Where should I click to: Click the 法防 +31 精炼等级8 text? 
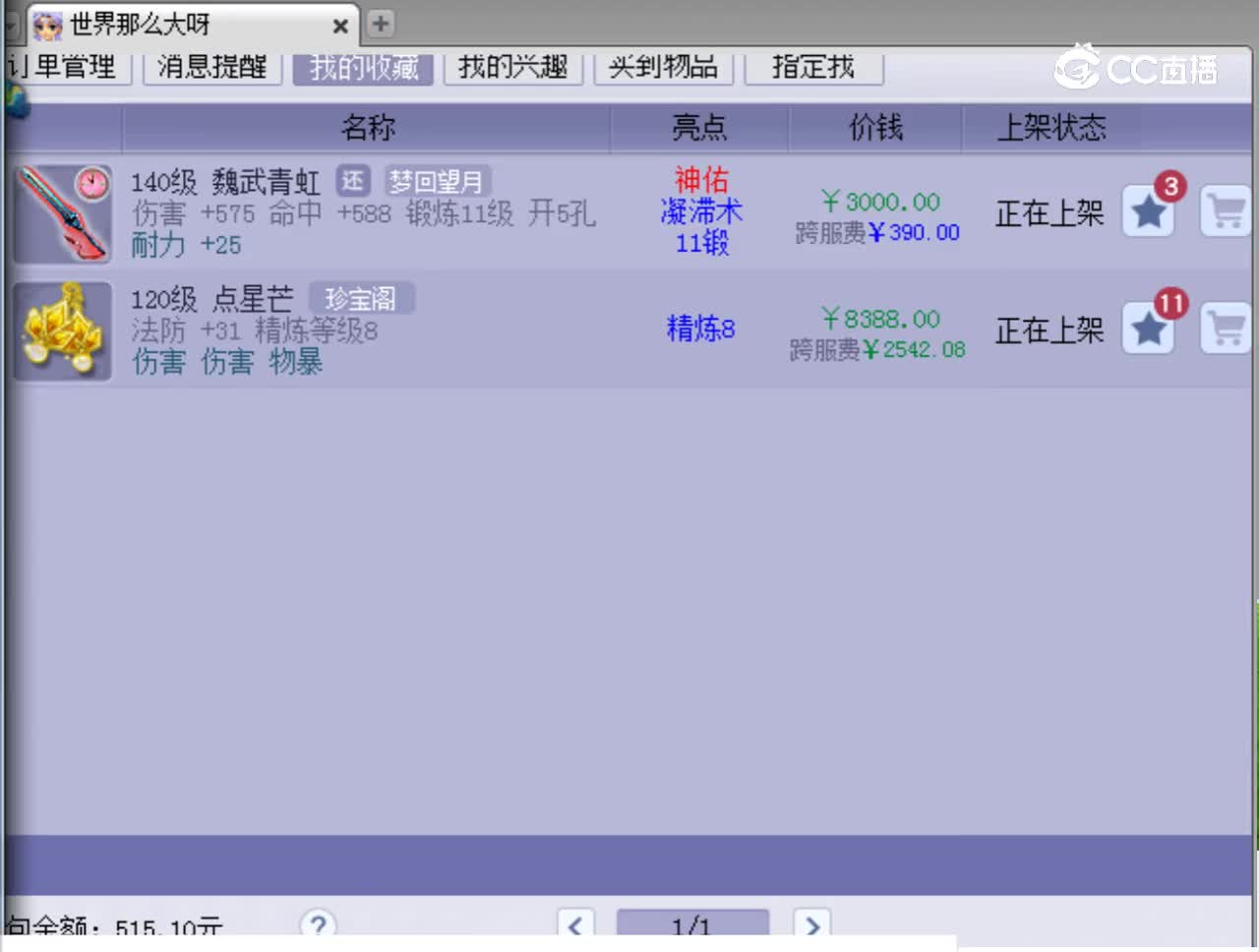(x=255, y=330)
